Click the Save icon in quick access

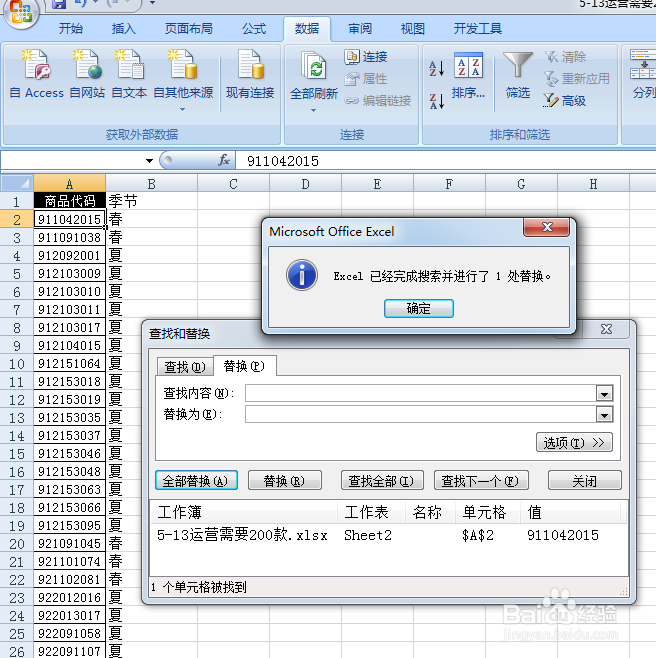(x=59, y=4)
